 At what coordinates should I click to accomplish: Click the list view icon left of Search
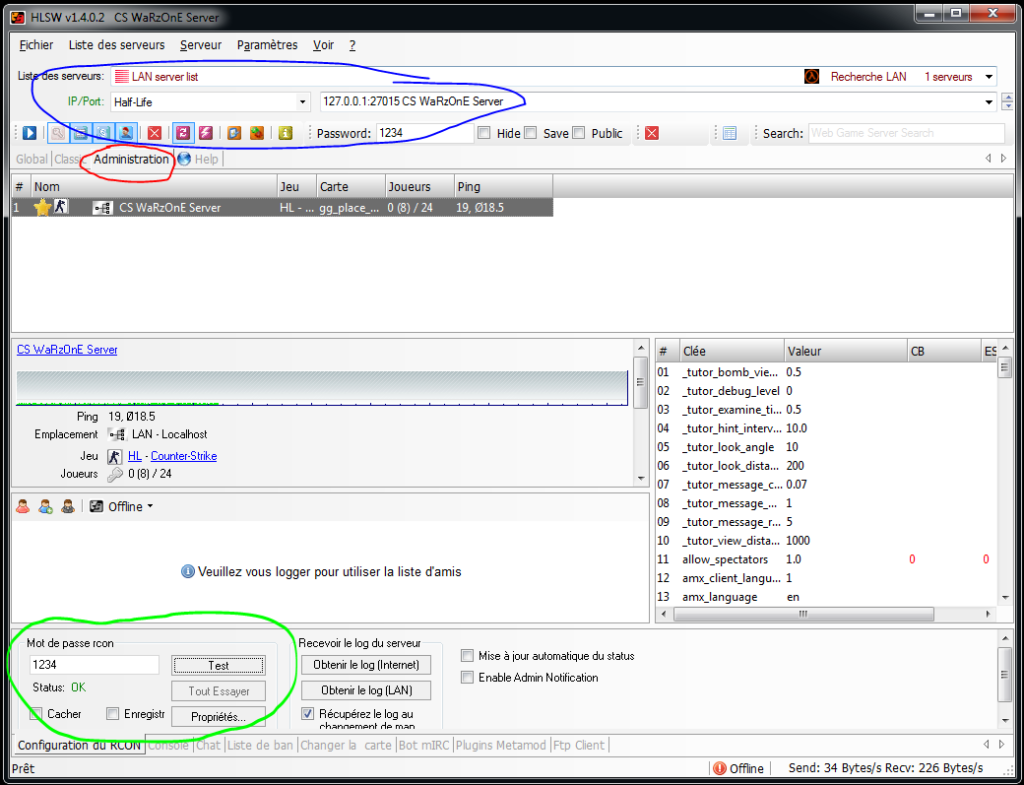pos(729,133)
